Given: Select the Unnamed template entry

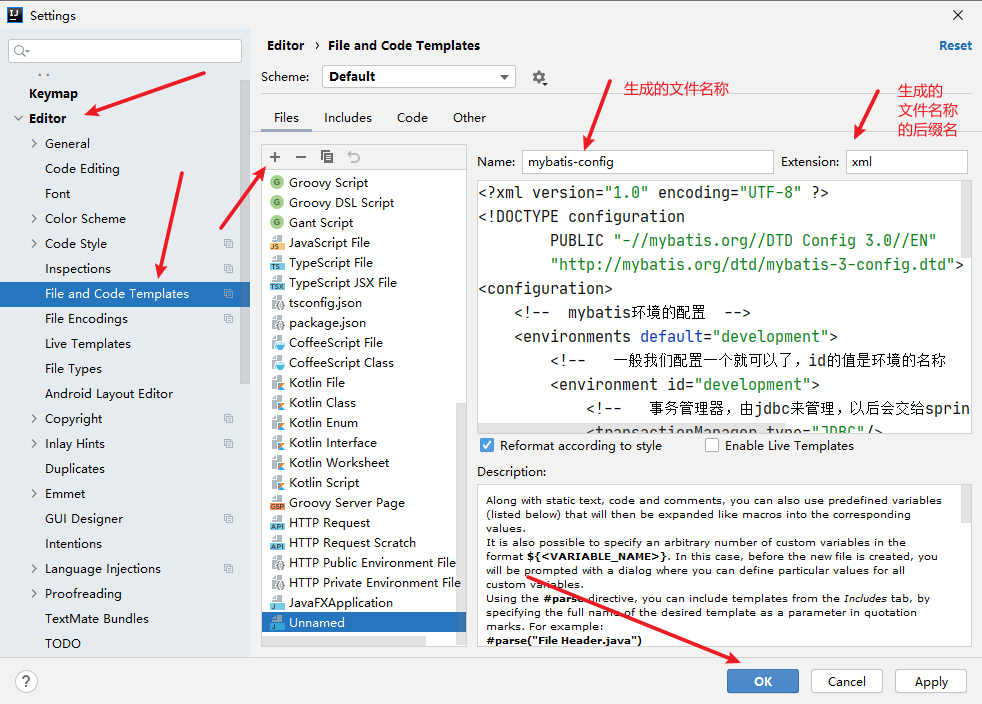Looking at the screenshot, I should 364,623.
